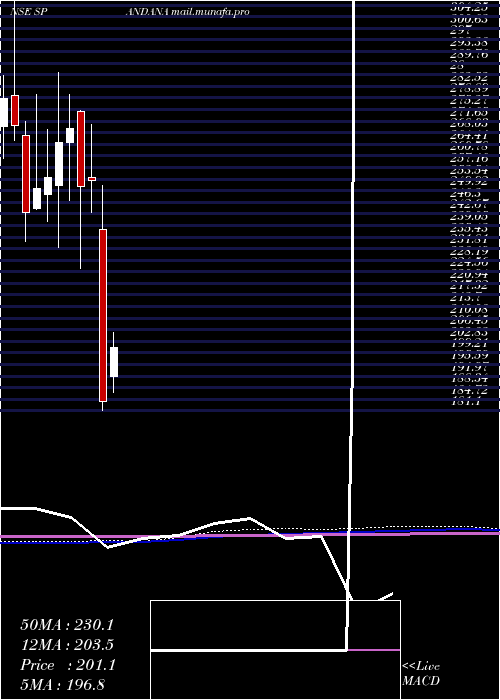Click the 184.72 price axis label
Image resolution: width=500 pixels, height=700 pixels.
(x=469, y=391)
